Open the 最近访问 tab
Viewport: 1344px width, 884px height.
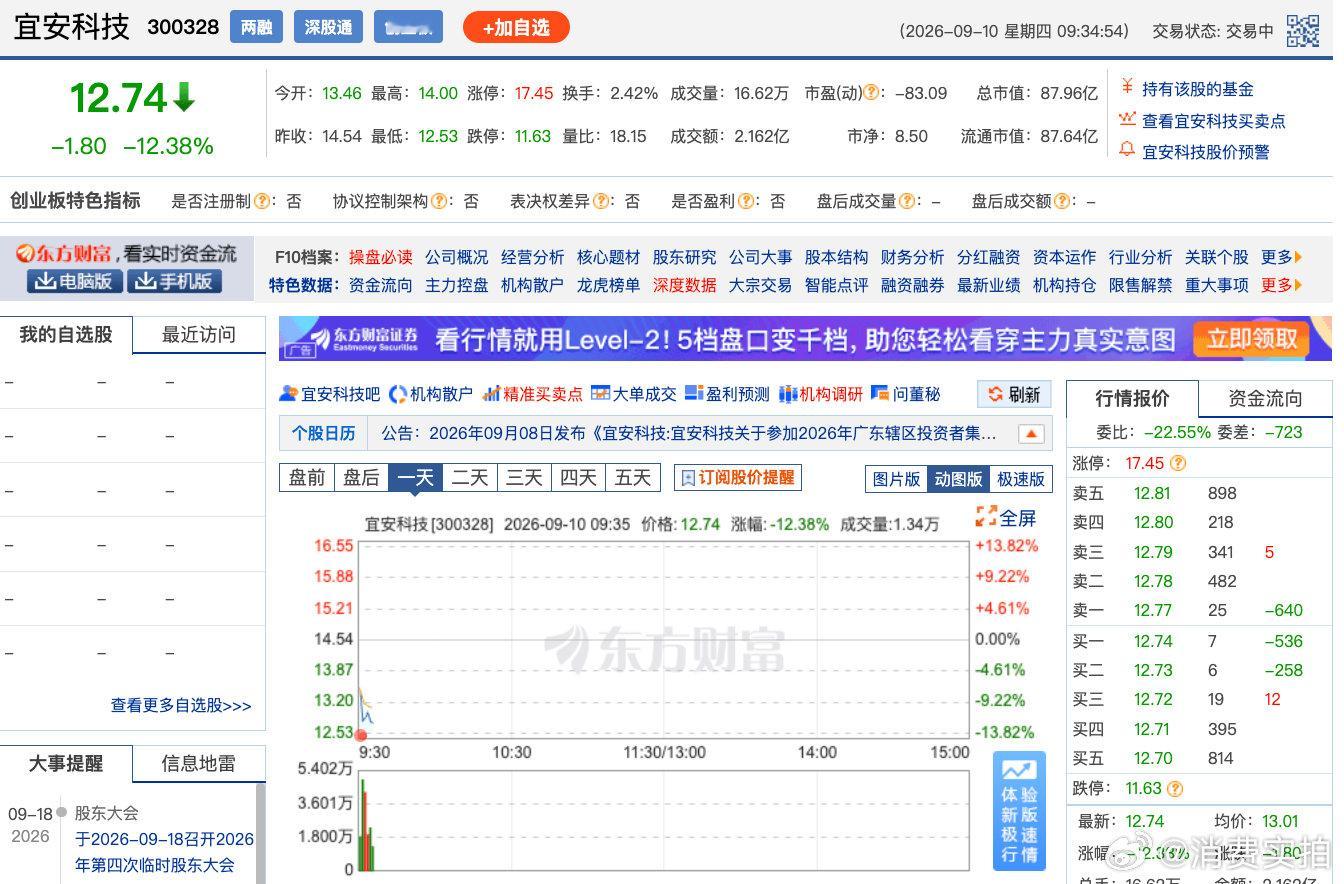click(x=199, y=335)
